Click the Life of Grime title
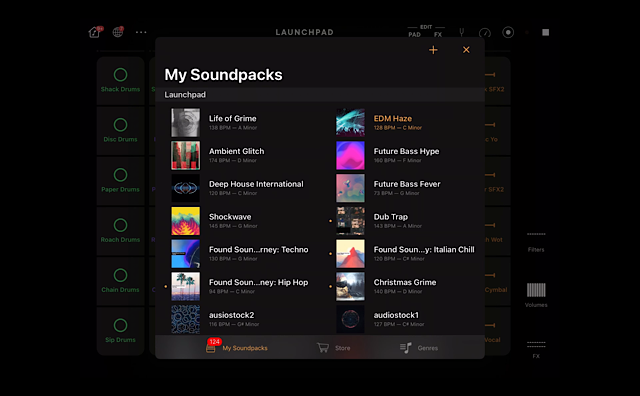This screenshot has width=640, height=396. pos(233,118)
